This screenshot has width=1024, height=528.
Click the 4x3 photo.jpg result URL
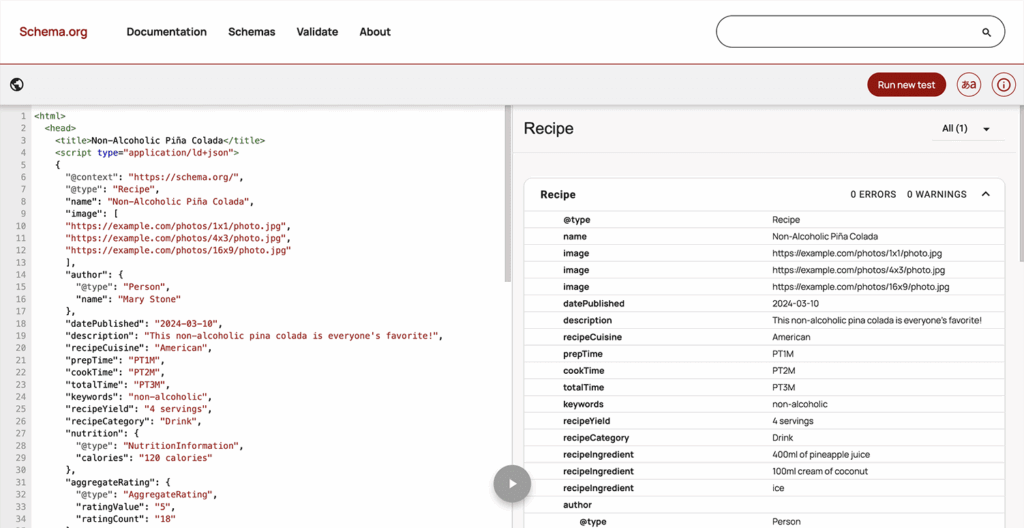tap(858, 270)
